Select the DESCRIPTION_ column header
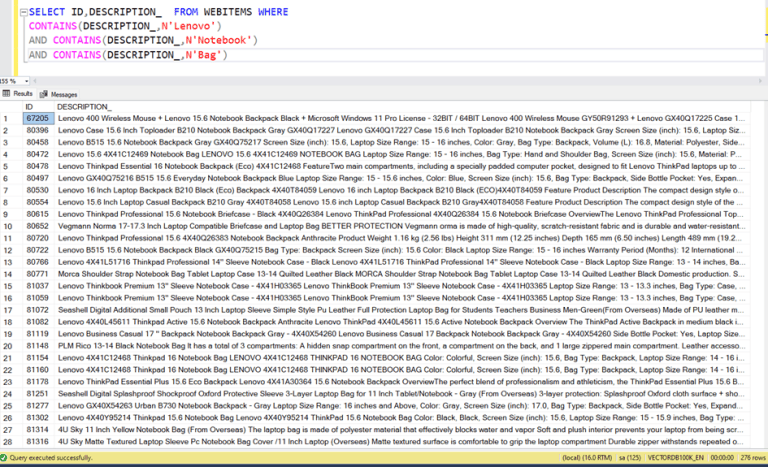Image resolution: width=768 pixels, height=467 pixels. [402, 107]
